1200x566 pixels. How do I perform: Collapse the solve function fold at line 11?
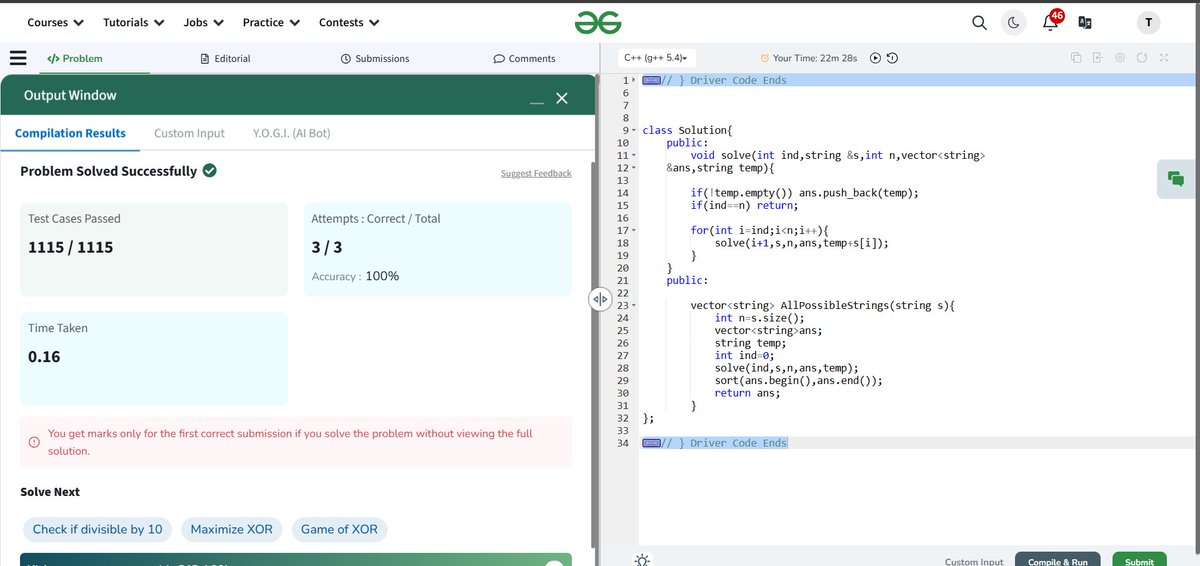pos(633,155)
